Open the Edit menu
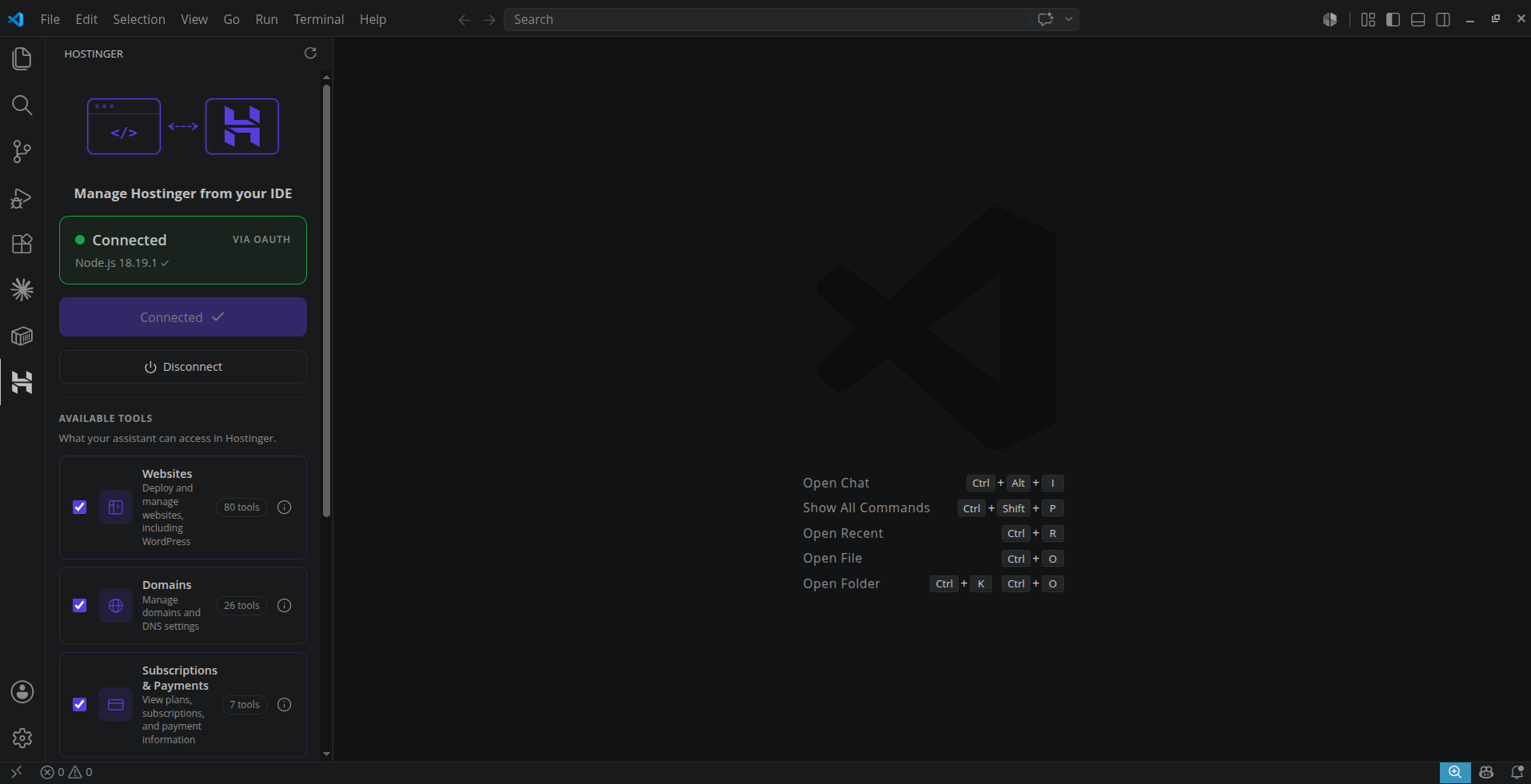The image size is (1531, 784). click(86, 19)
